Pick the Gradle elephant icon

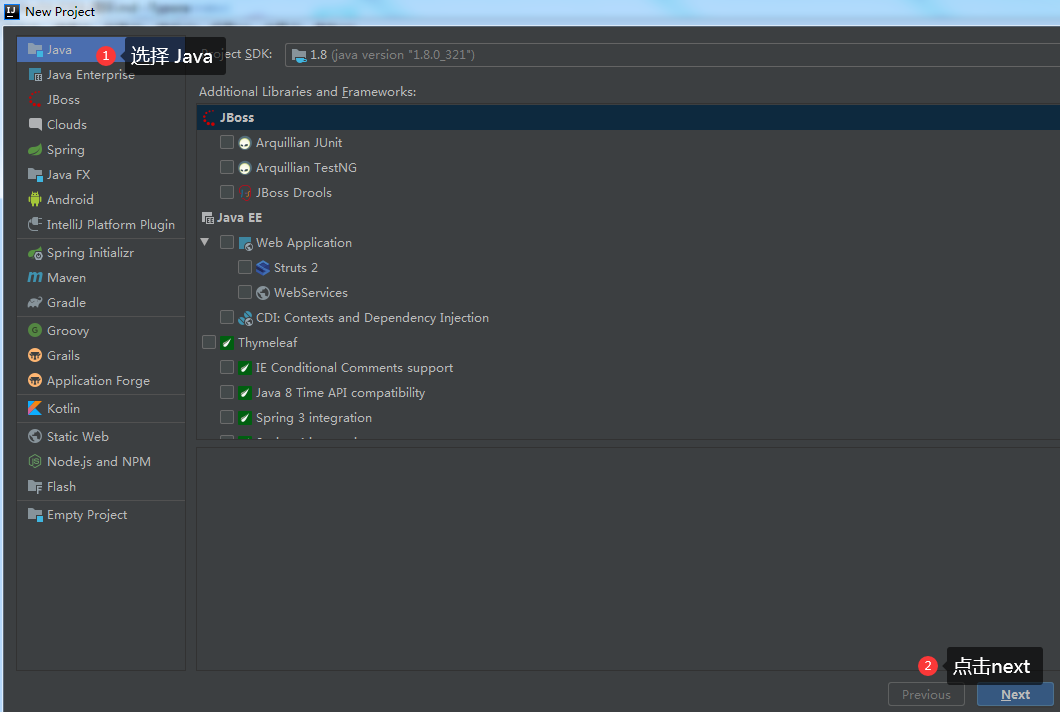coord(35,303)
